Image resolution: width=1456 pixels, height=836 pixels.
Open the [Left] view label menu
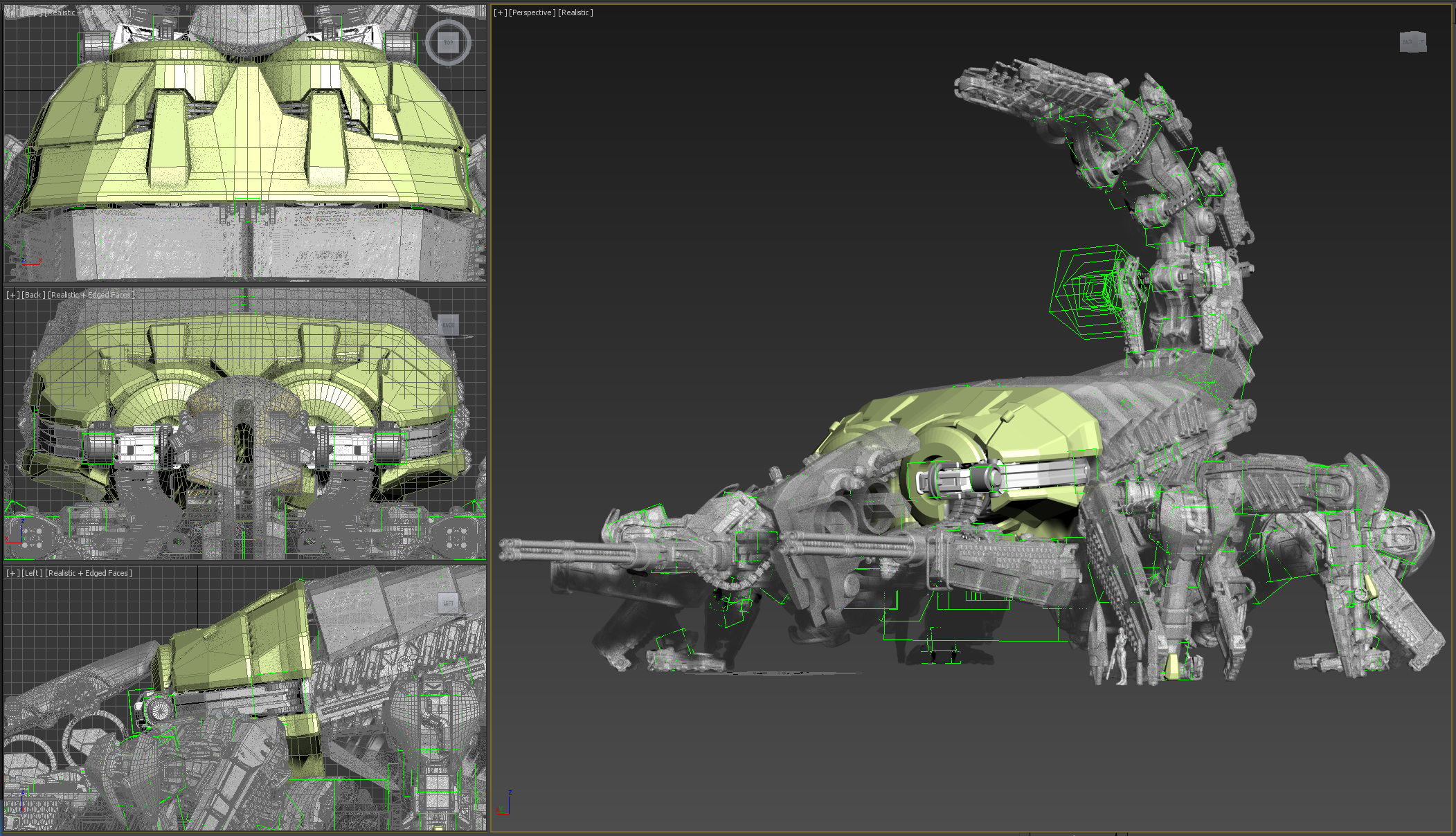[x=32, y=573]
